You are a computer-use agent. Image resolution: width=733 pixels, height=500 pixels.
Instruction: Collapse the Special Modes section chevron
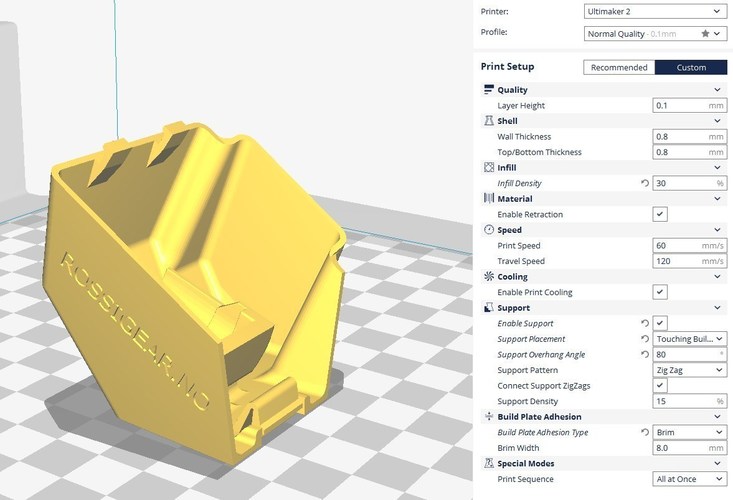718,463
